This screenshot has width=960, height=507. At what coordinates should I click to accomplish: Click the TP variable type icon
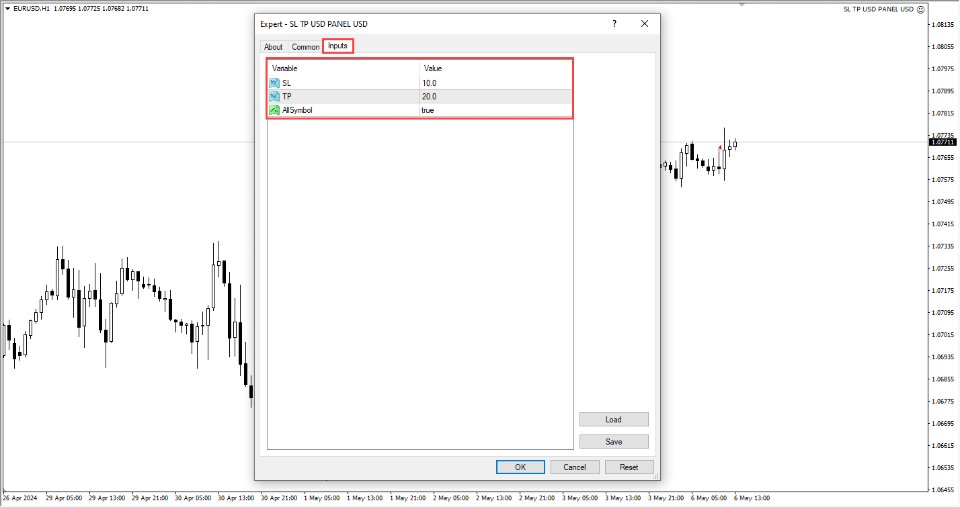274,96
